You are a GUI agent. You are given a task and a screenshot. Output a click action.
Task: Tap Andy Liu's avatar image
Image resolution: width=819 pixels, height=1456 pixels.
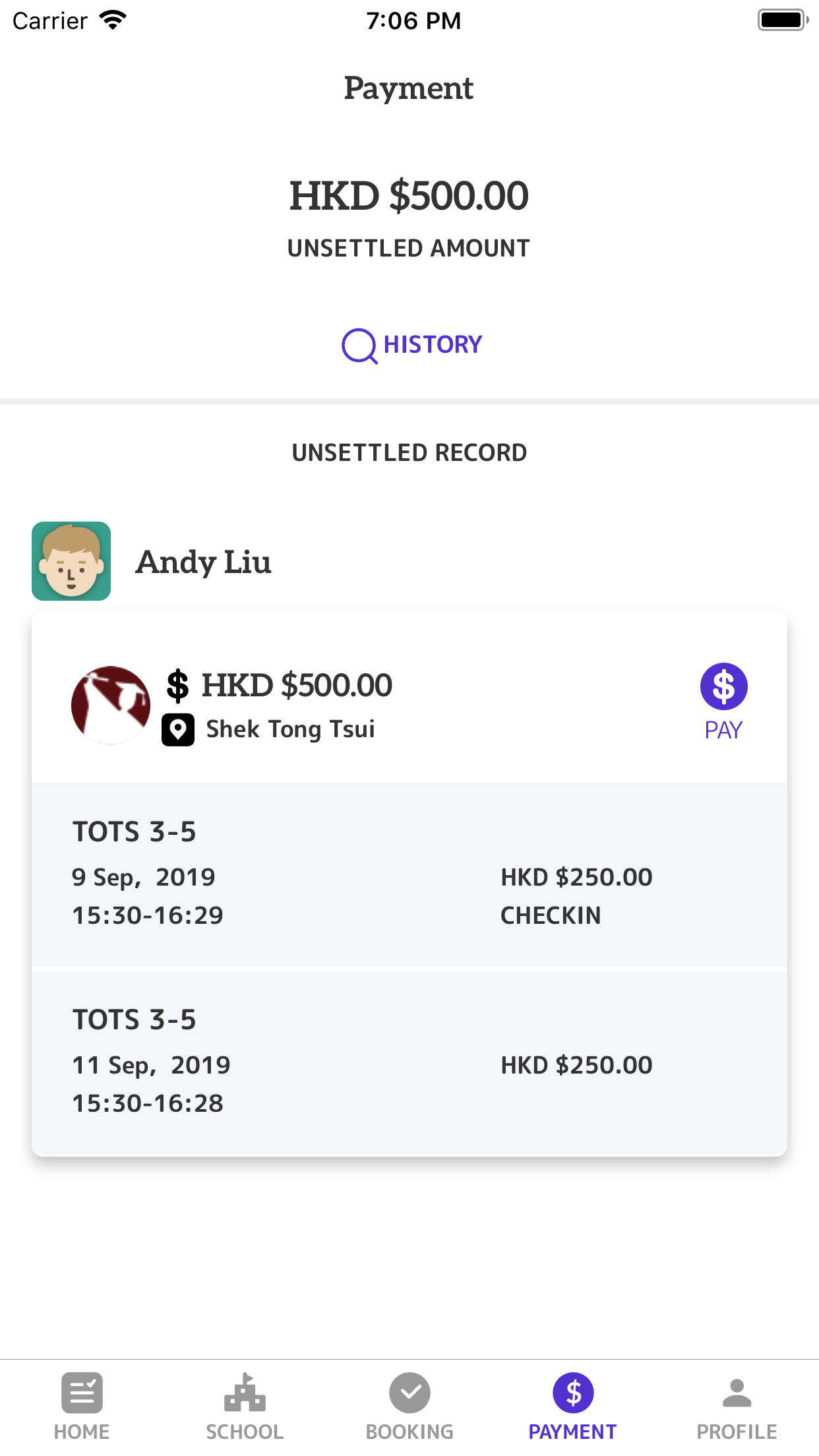point(71,561)
